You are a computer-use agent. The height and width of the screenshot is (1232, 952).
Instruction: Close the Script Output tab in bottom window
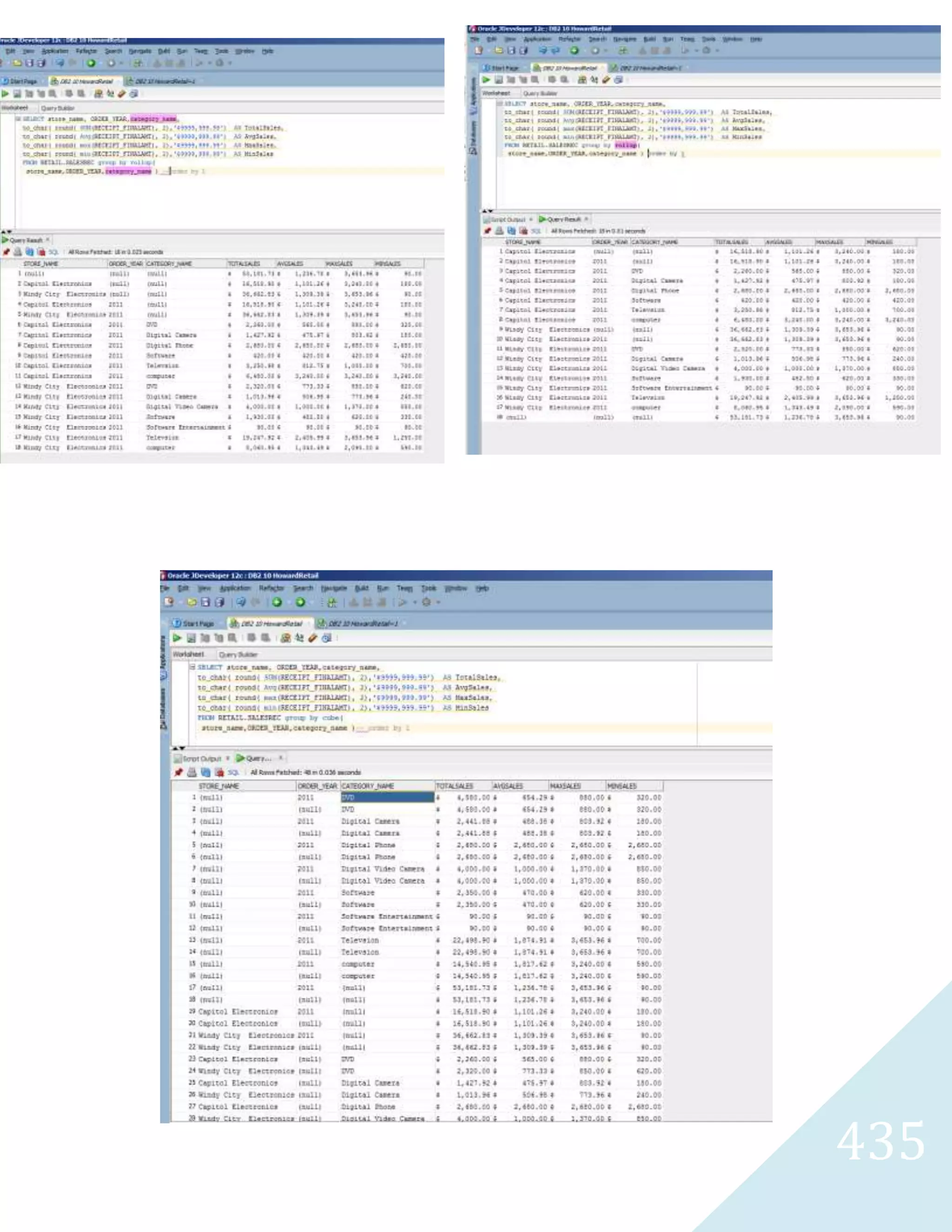(x=228, y=758)
